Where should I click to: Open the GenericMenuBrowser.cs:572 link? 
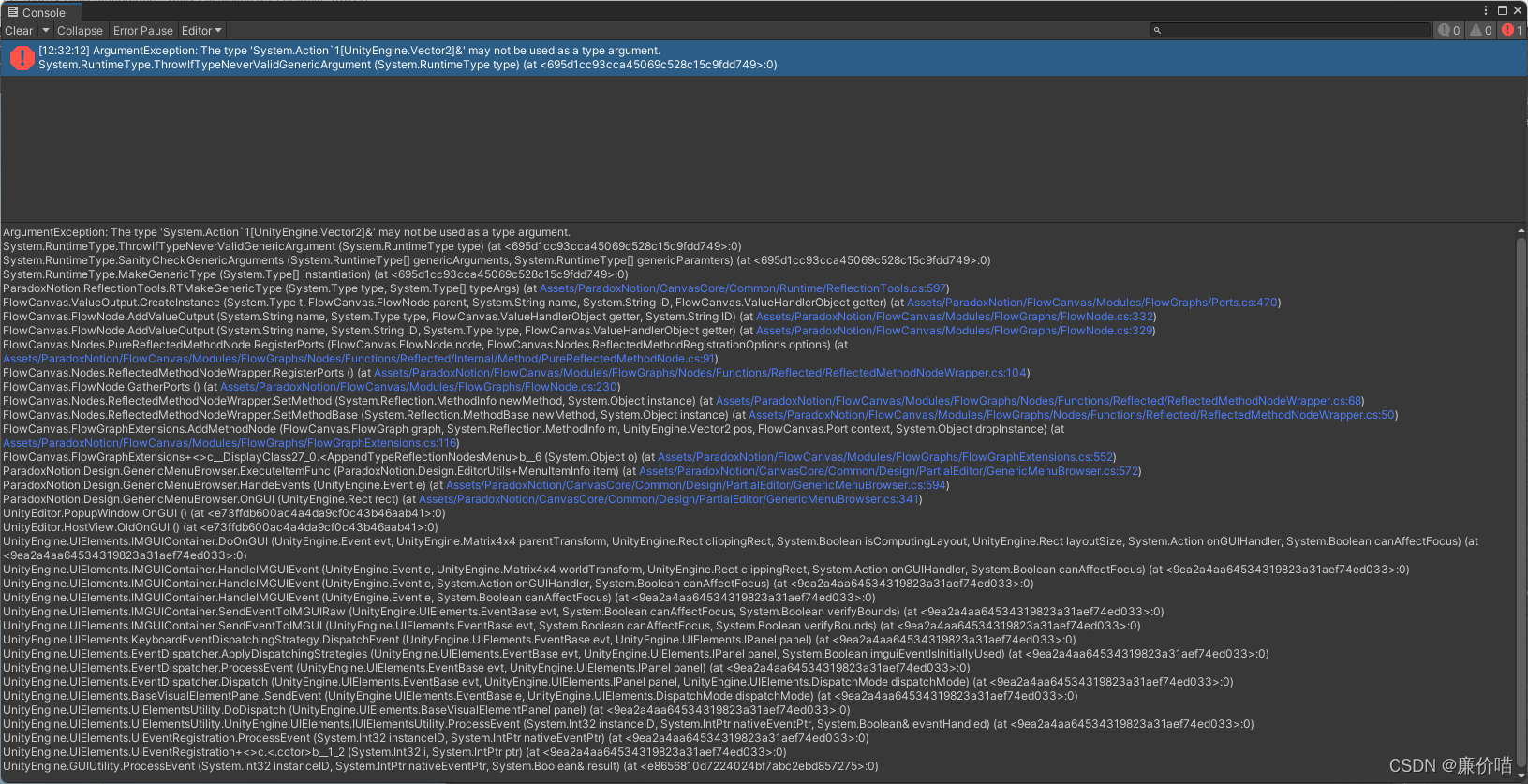click(889, 471)
